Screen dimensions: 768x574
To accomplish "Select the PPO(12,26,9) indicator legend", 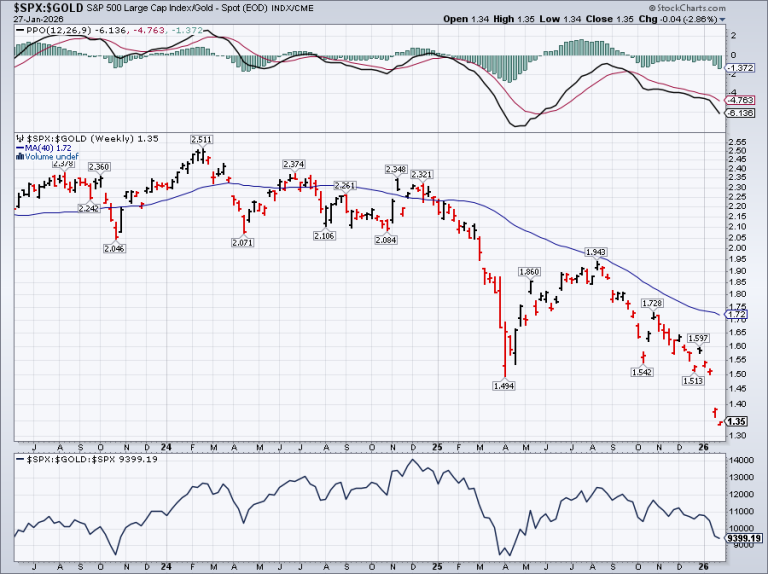I will click(x=54, y=31).
